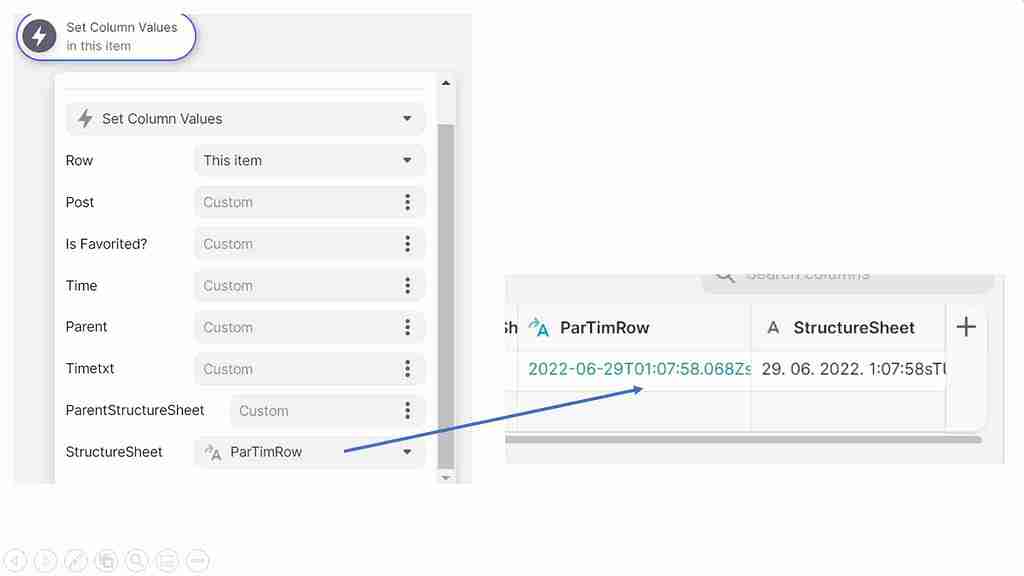Screen dimensions: 1024x576
Task: Click the cell 29. 06. 2022. 1:07:58
Action: pos(848,370)
